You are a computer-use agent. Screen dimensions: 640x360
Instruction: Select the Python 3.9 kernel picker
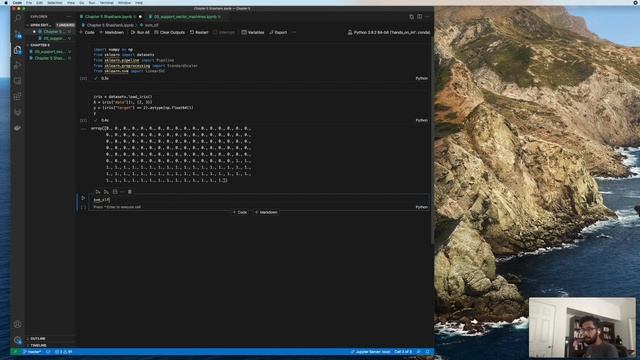(389, 32)
